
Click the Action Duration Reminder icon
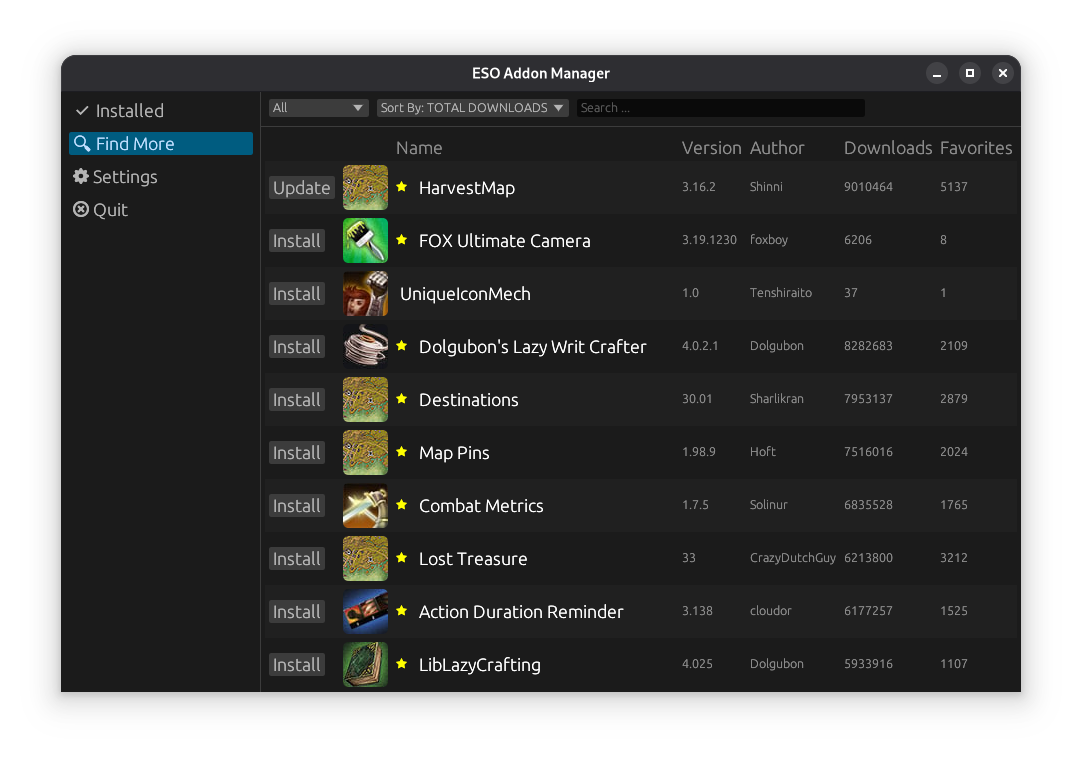(x=365, y=611)
